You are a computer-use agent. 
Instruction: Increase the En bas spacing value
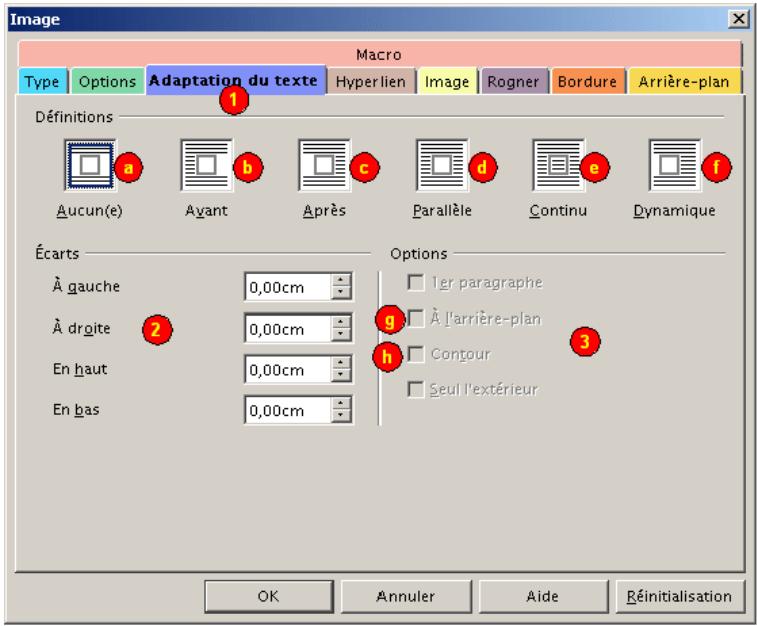click(341, 403)
